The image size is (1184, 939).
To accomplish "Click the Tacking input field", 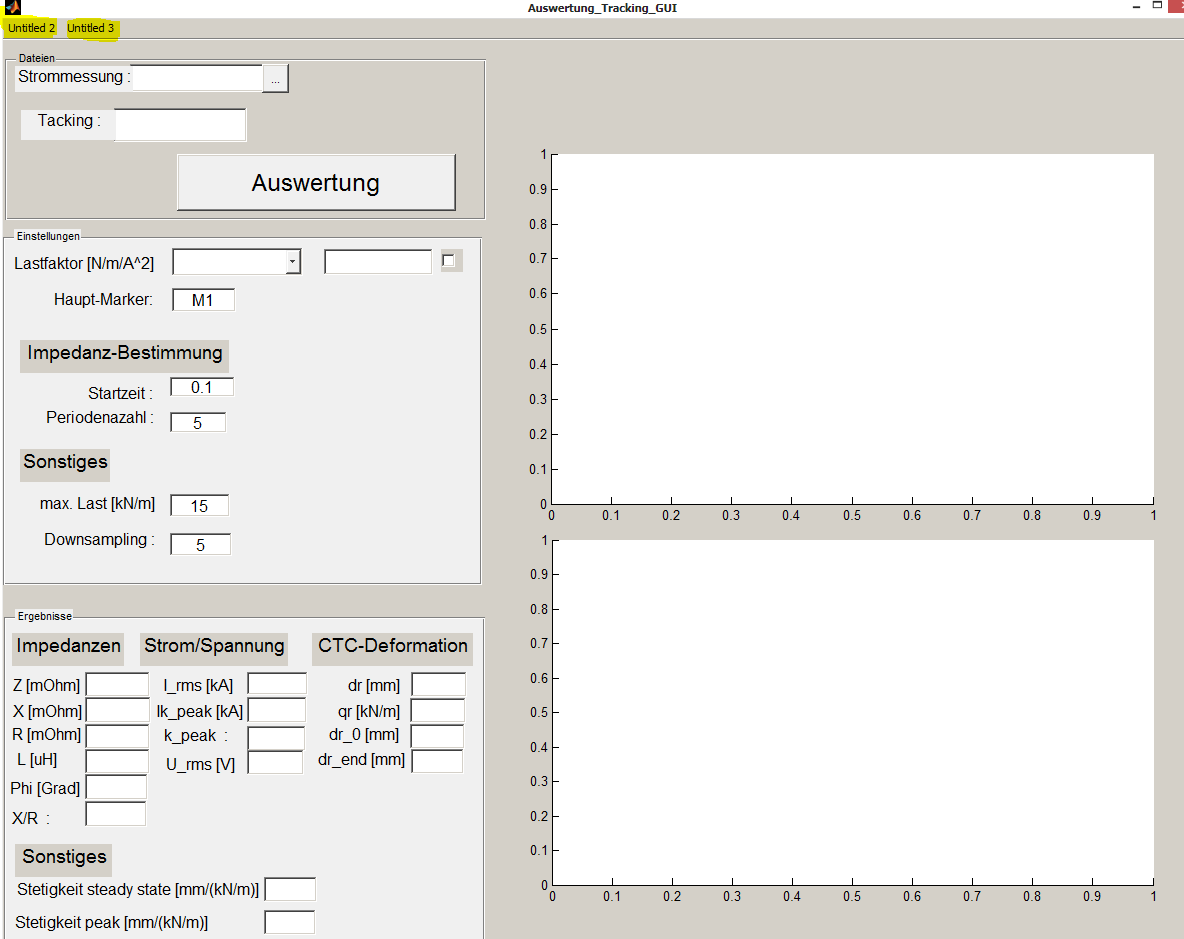I will pyautogui.click(x=180, y=125).
